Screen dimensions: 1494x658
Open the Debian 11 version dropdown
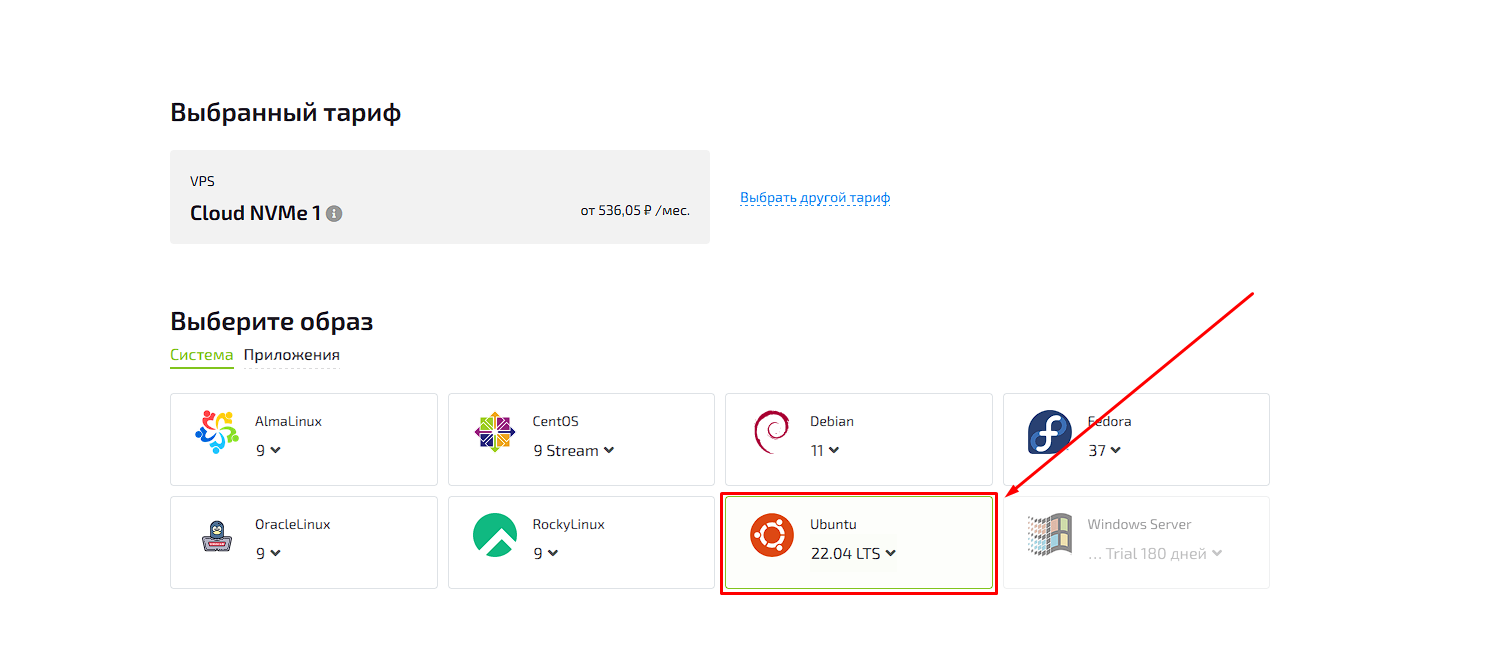coord(825,451)
